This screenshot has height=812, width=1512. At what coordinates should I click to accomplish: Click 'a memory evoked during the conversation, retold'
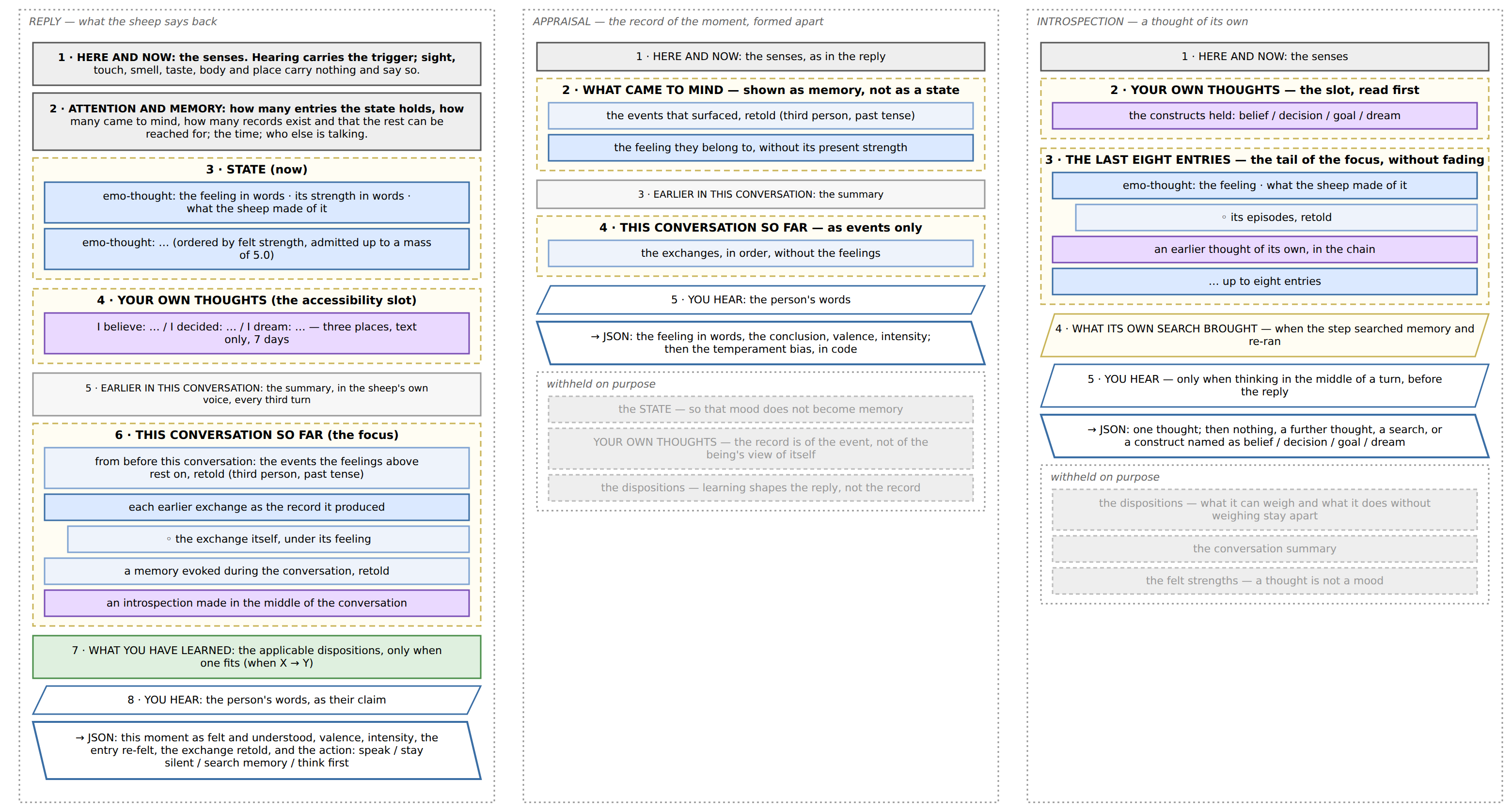pyautogui.click(x=256, y=571)
